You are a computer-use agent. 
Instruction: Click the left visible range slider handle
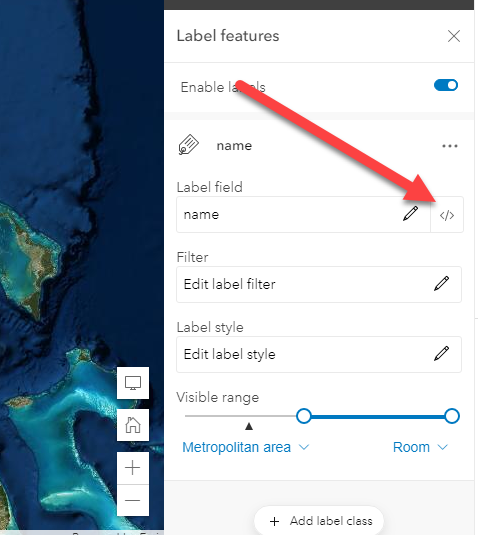pyautogui.click(x=303, y=416)
